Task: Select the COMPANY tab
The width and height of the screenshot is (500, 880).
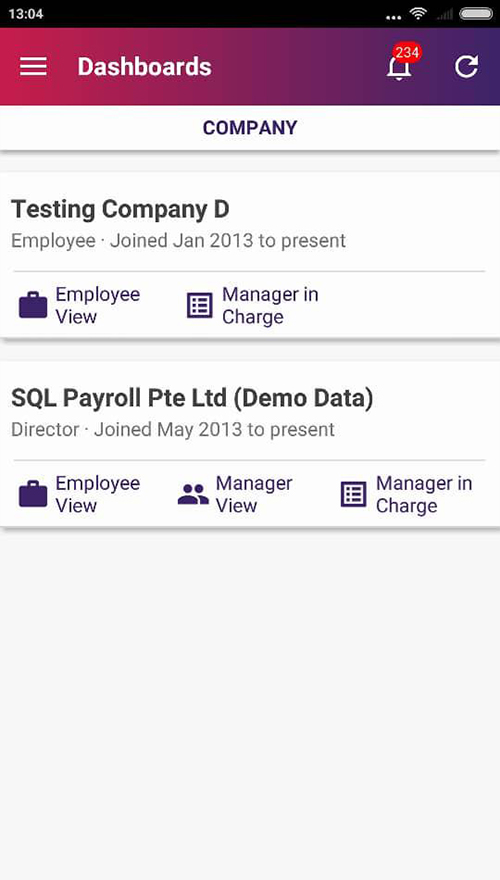Action: click(250, 127)
